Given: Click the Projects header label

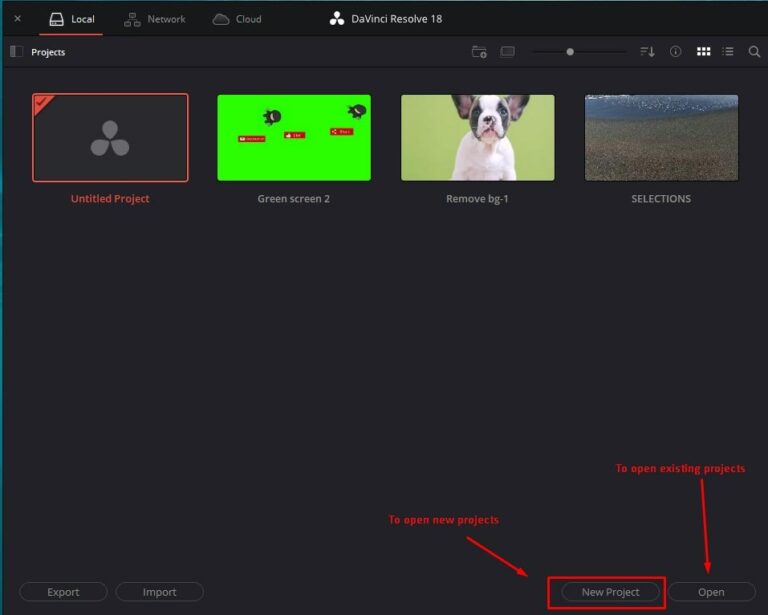Looking at the screenshot, I should tap(48, 52).
